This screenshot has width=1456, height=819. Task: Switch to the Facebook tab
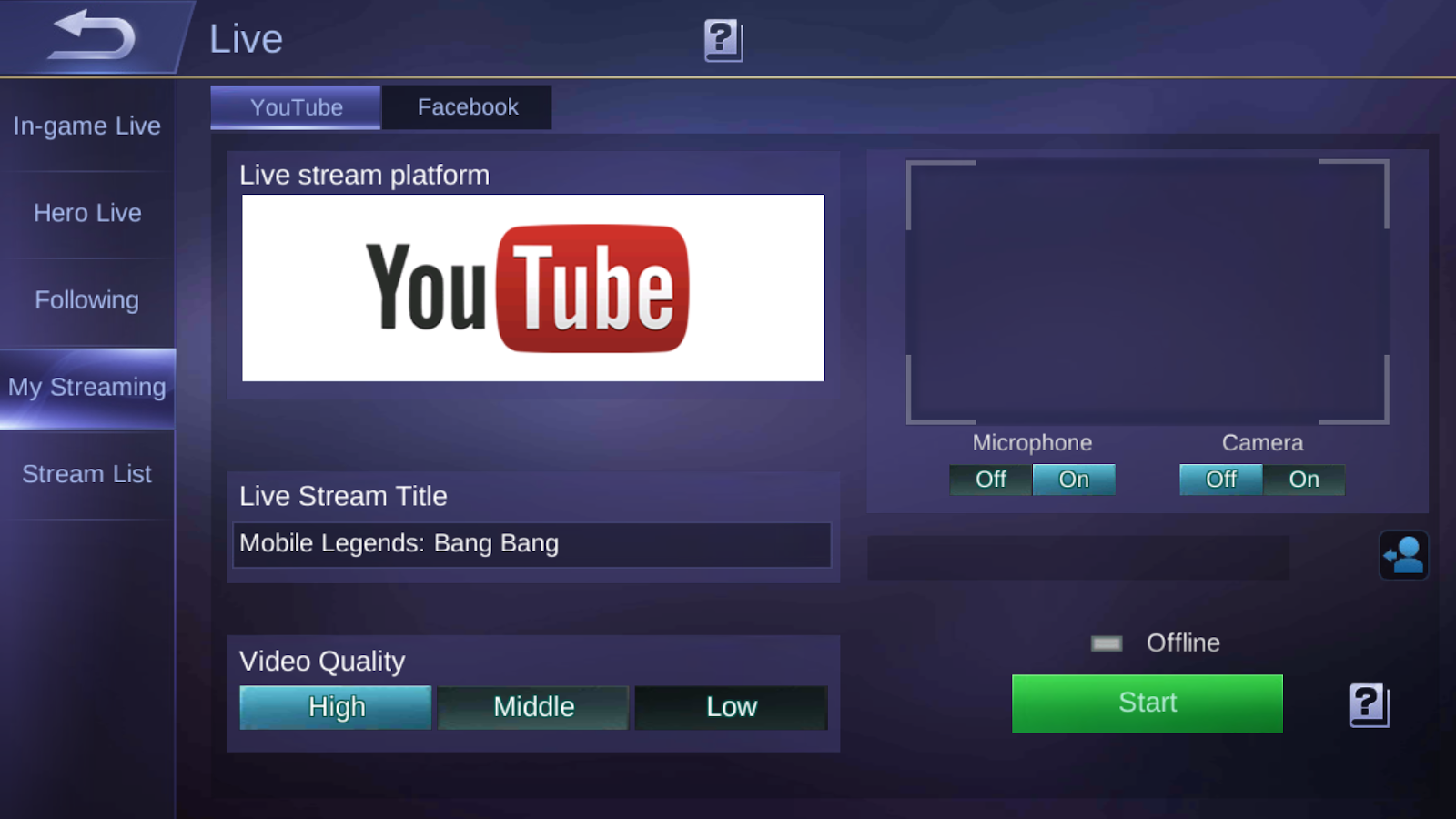(x=467, y=107)
